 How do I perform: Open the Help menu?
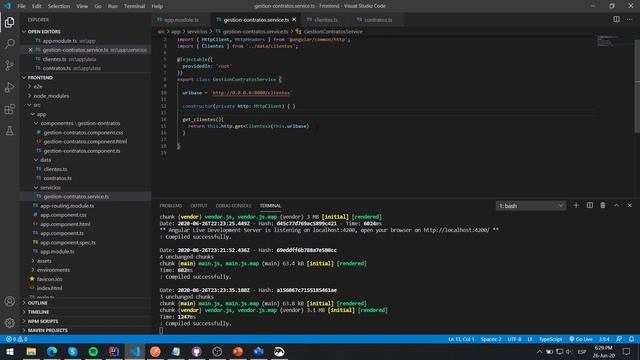157,6
